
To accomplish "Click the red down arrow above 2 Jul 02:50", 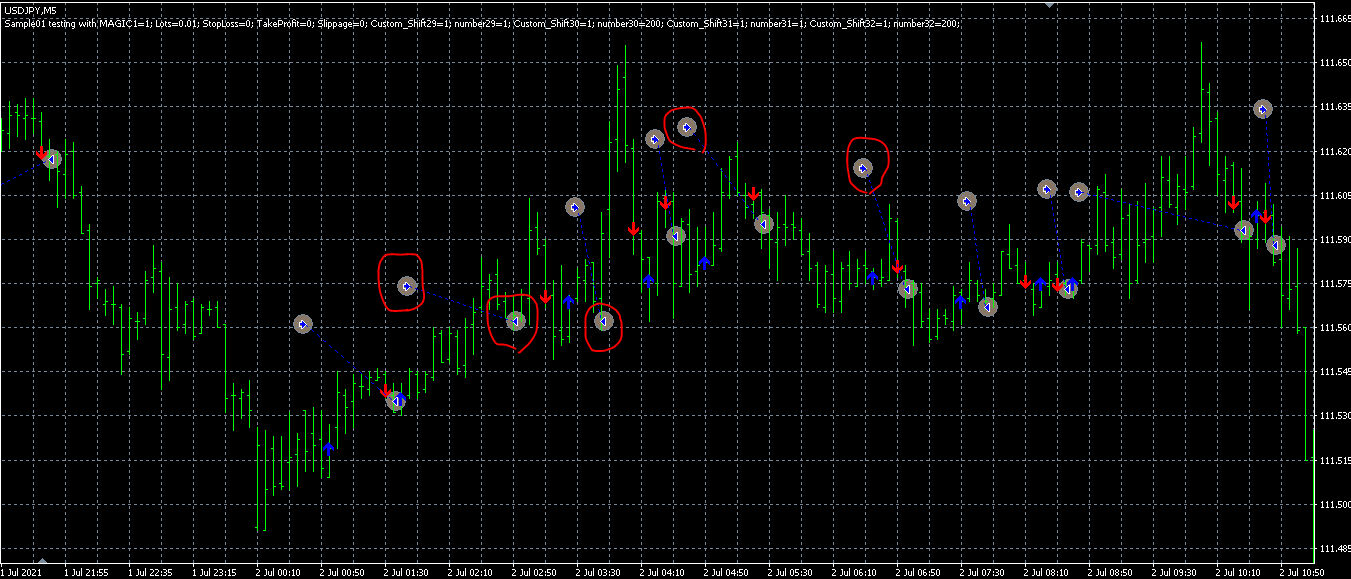I will pyautogui.click(x=545, y=296).
